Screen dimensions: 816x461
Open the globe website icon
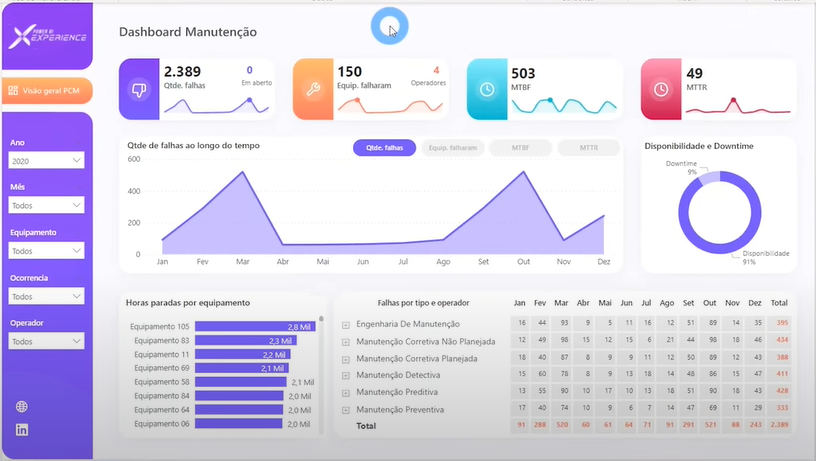(22, 407)
